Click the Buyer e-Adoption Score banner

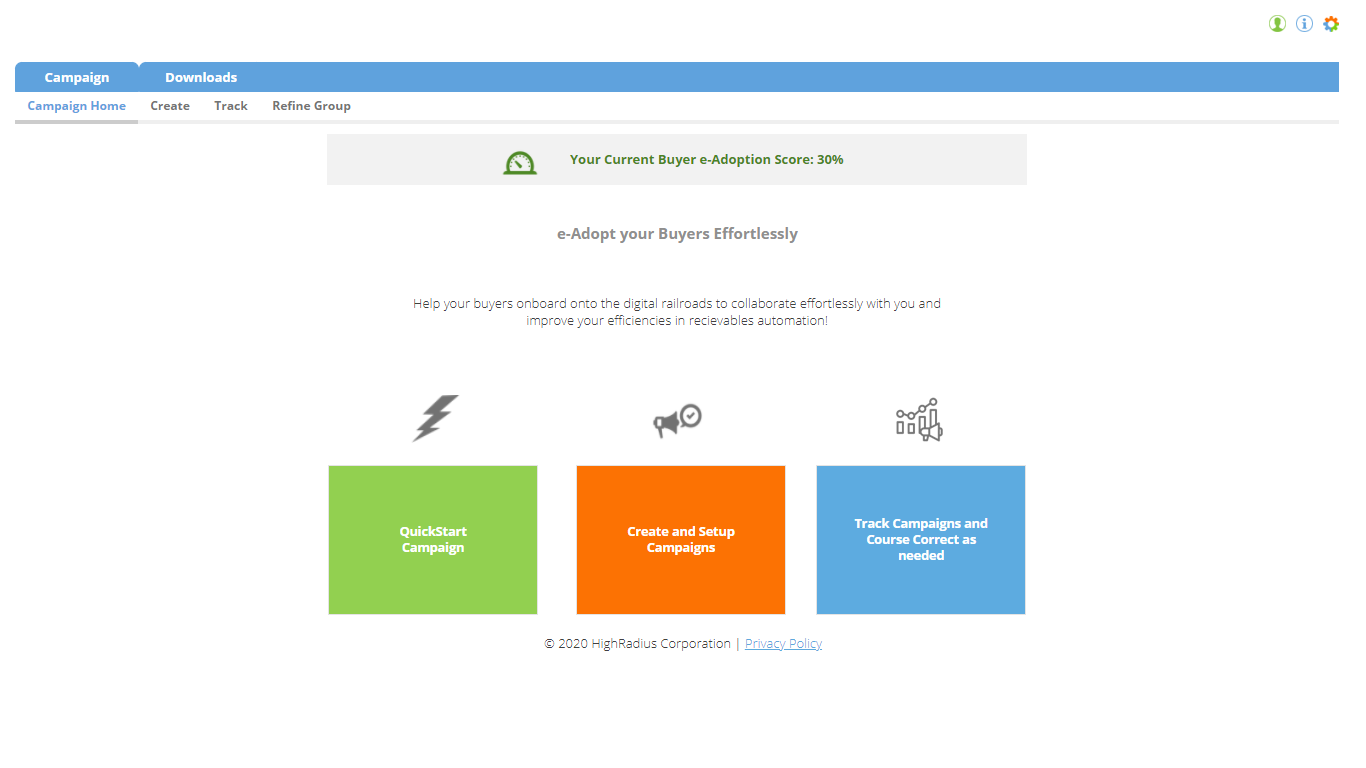click(677, 159)
